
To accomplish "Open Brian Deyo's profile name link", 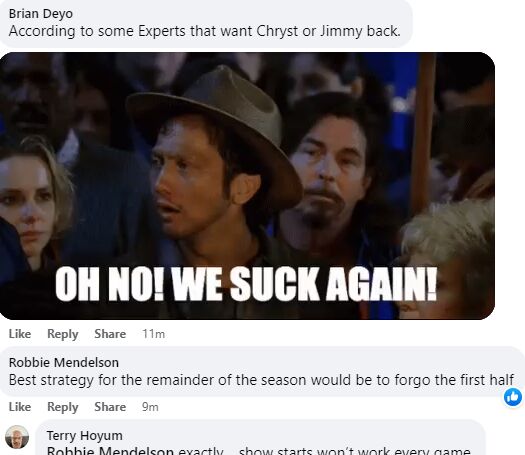I will (x=41, y=14).
